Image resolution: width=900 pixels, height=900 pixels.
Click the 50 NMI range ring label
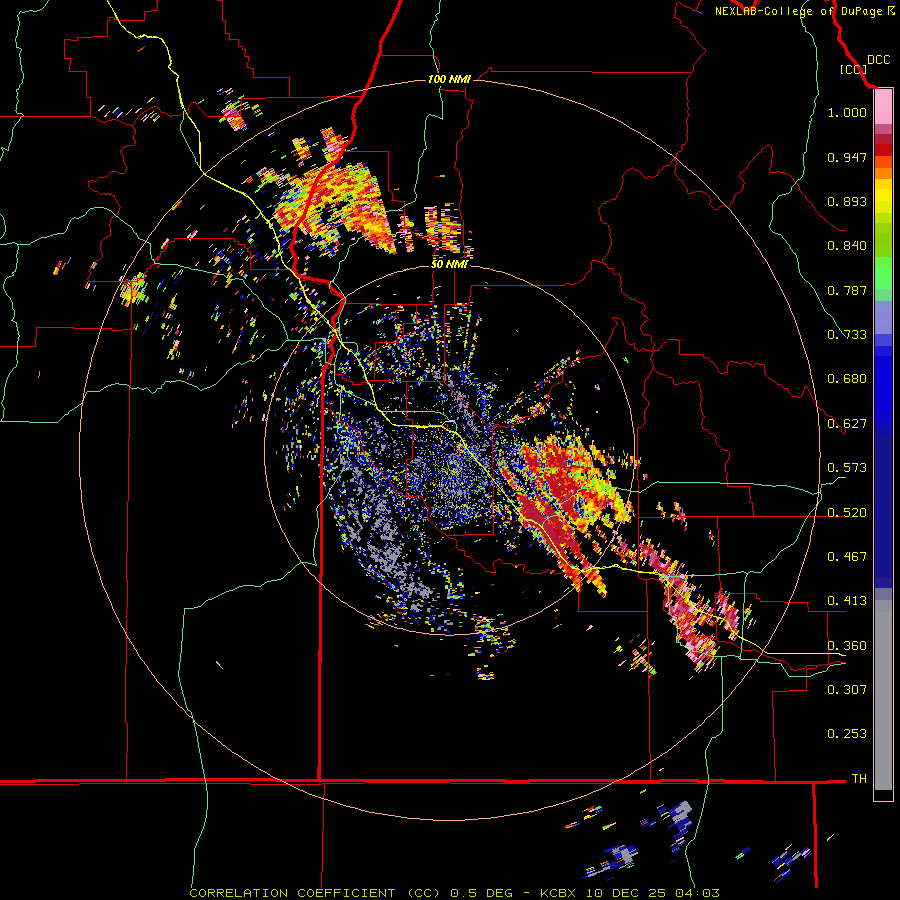(x=449, y=264)
